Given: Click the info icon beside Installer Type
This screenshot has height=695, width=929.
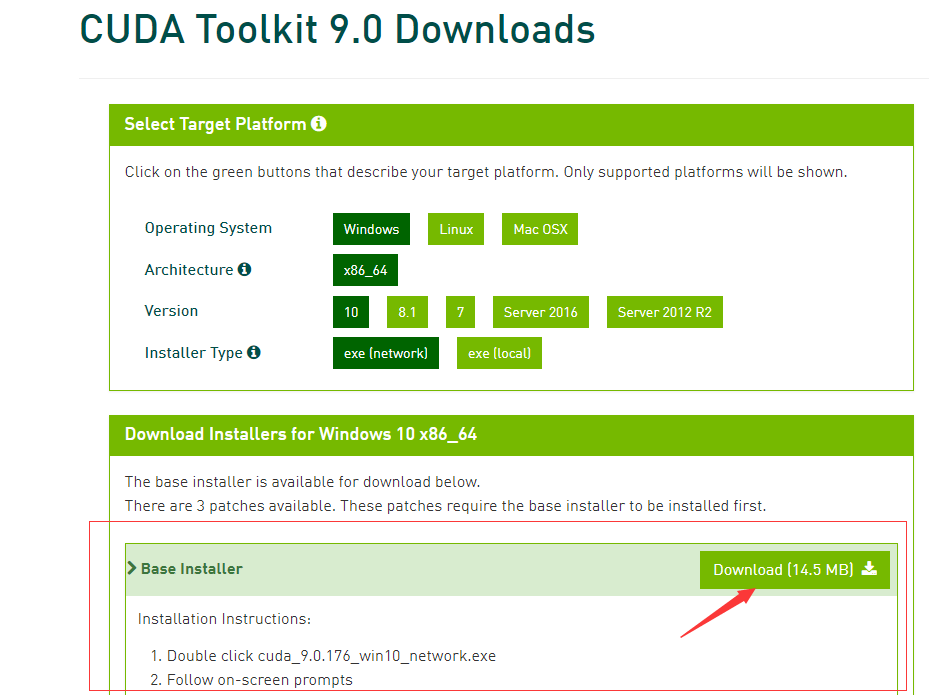Looking at the screenshot, I should tap(254, 353).
